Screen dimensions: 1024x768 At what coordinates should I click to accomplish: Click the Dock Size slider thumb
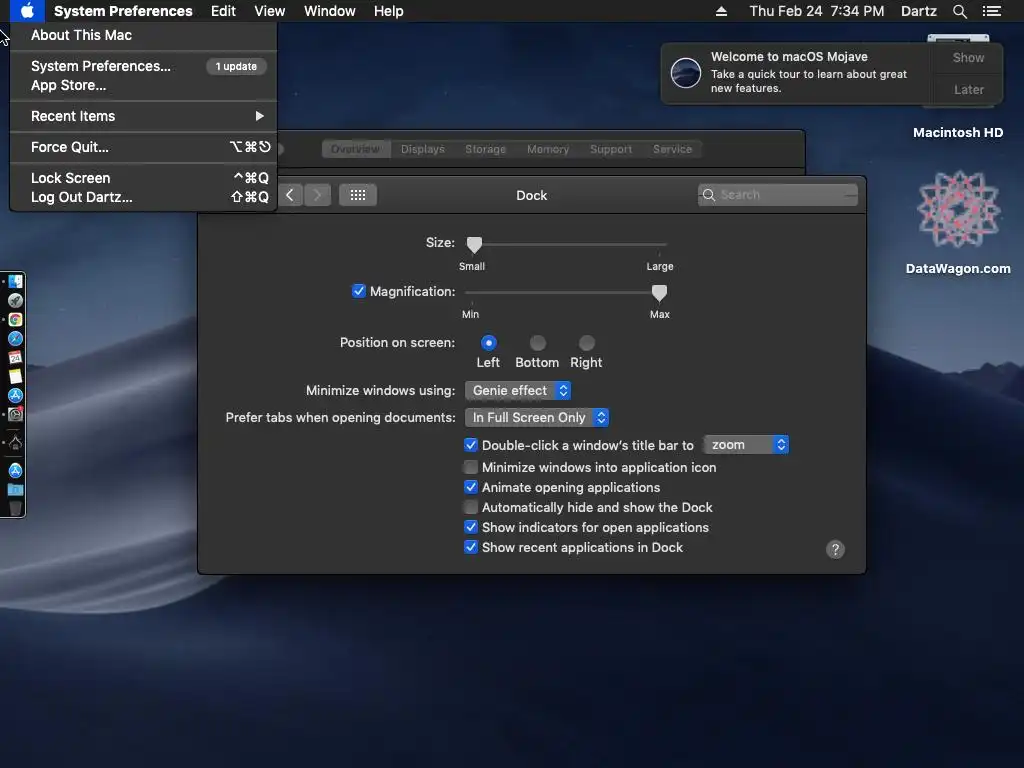[474, 244]
